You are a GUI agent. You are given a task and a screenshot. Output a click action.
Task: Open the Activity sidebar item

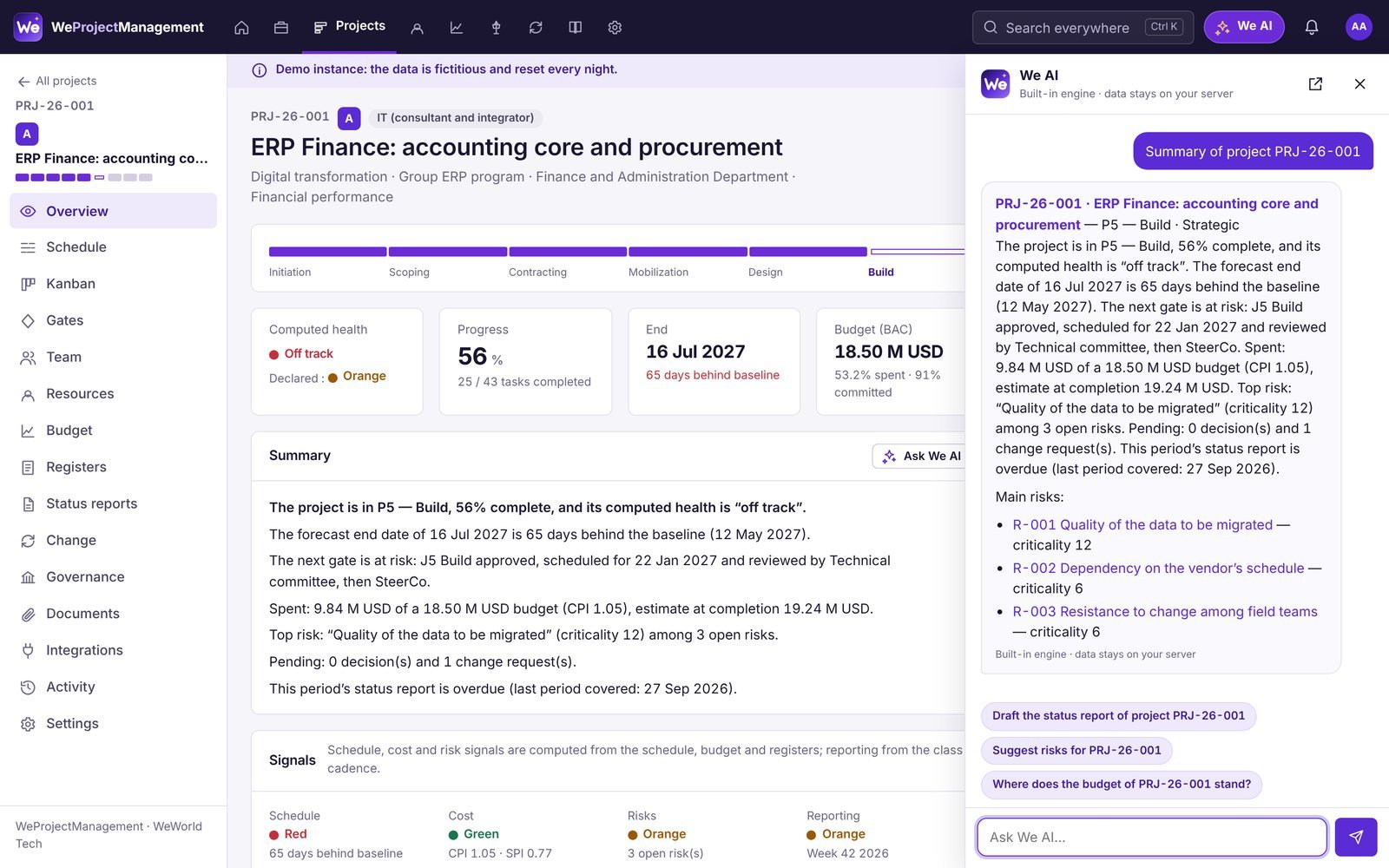[113, 687]
